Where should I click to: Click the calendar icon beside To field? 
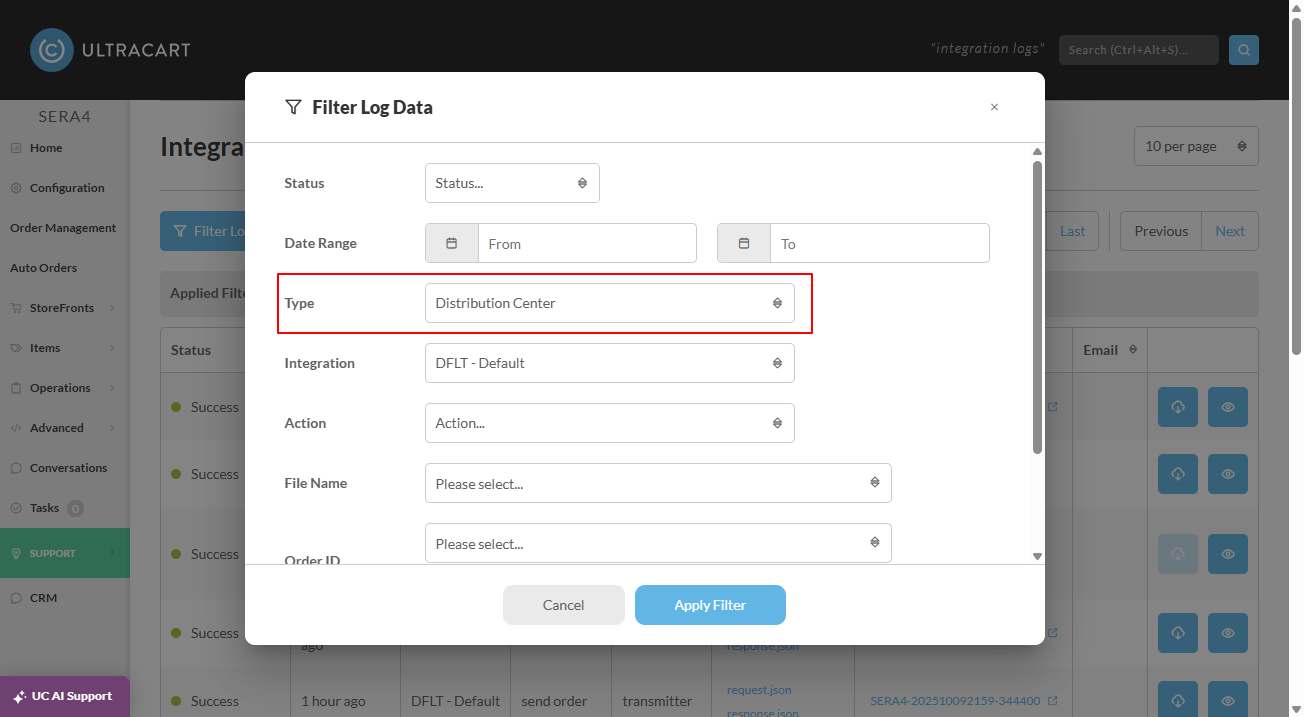coord(744,243)
